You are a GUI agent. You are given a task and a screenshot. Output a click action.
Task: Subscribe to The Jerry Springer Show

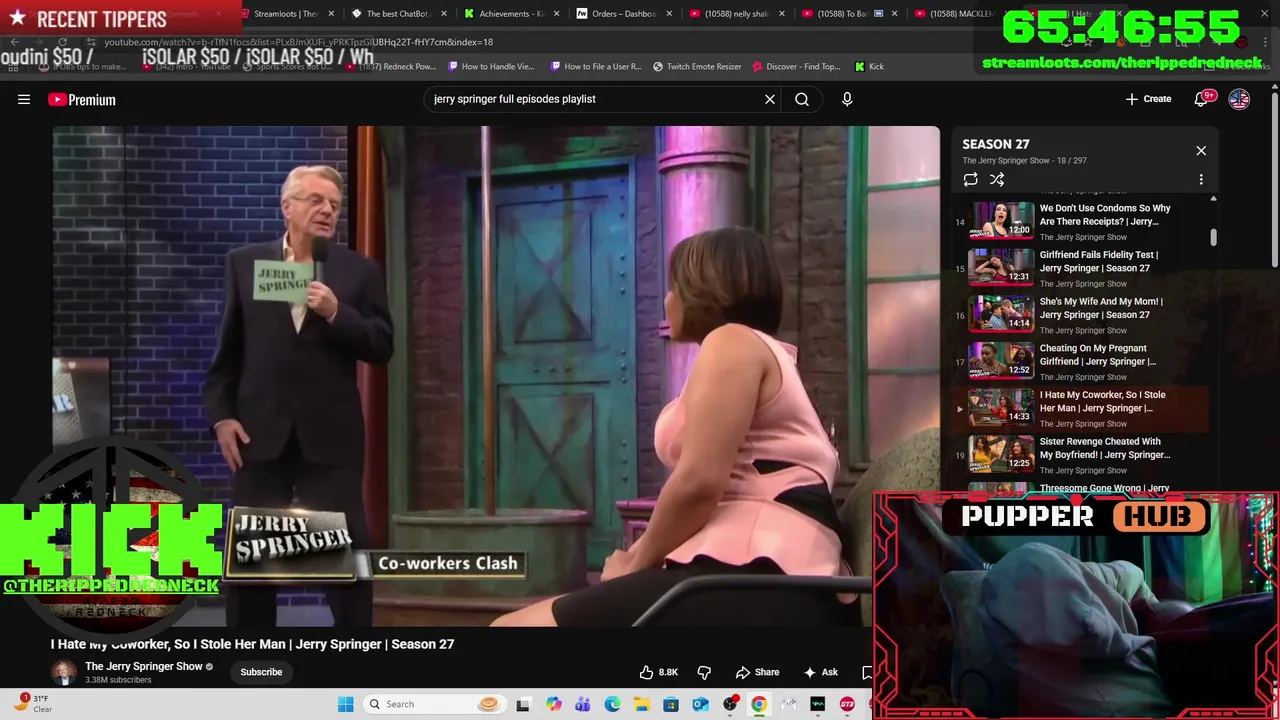pyautogui.click(x=261, y=672)
